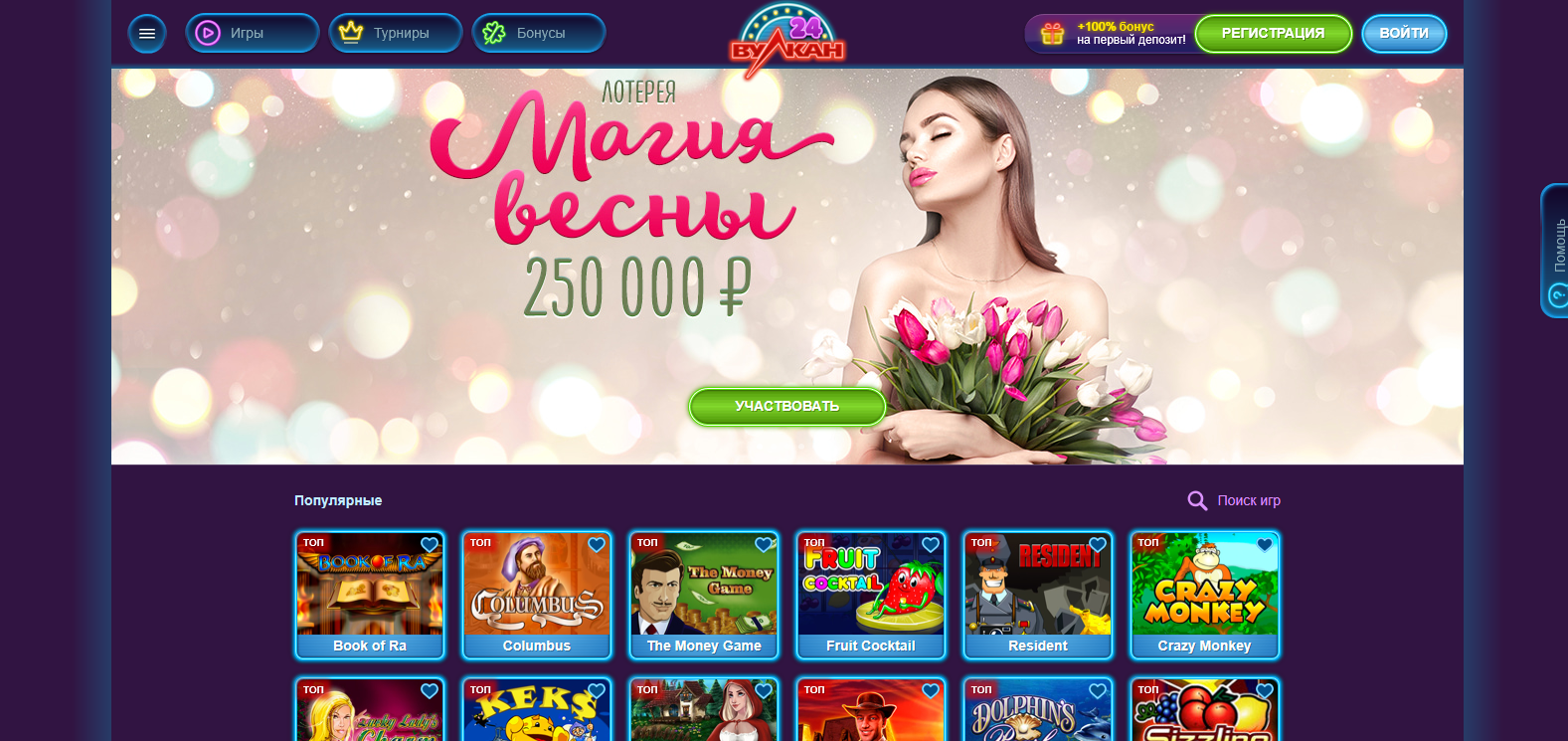Open the Resident game thumbnail

(1038, 595)
